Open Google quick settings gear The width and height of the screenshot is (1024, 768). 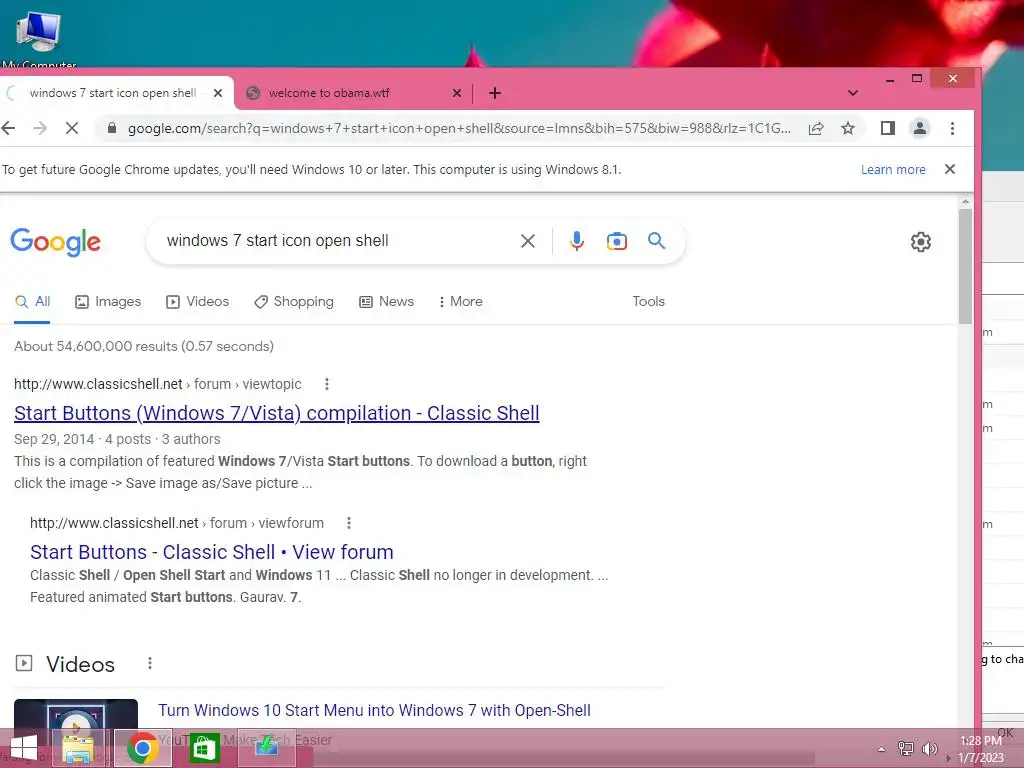921,242
